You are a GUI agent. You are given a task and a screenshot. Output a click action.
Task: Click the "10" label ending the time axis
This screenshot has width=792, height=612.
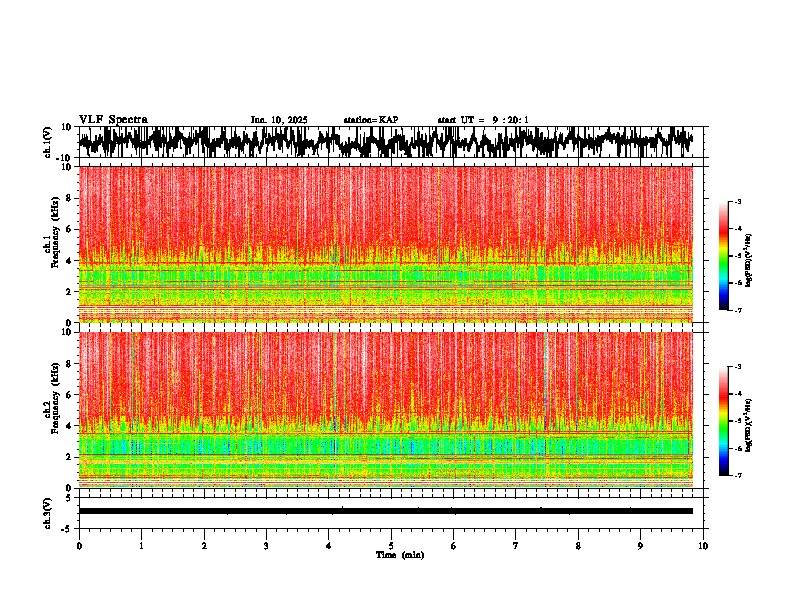click(x=703, y=546)
